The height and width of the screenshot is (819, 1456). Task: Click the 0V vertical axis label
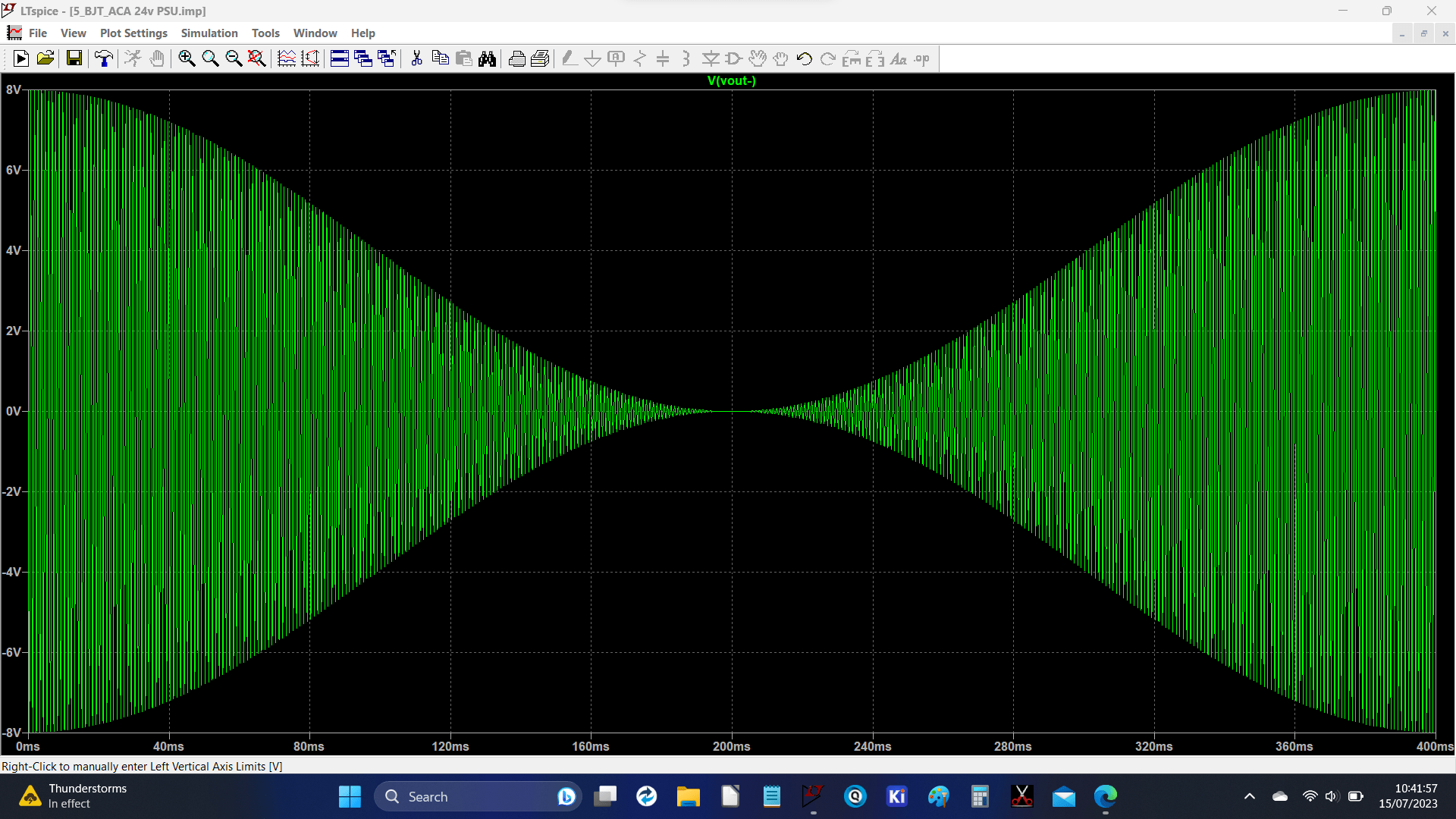[x=13, y=411]
